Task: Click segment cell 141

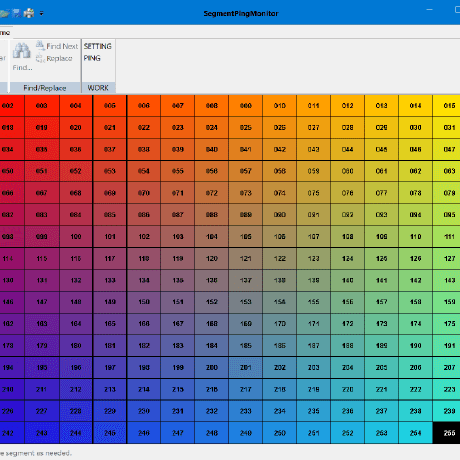Action: 381,280
